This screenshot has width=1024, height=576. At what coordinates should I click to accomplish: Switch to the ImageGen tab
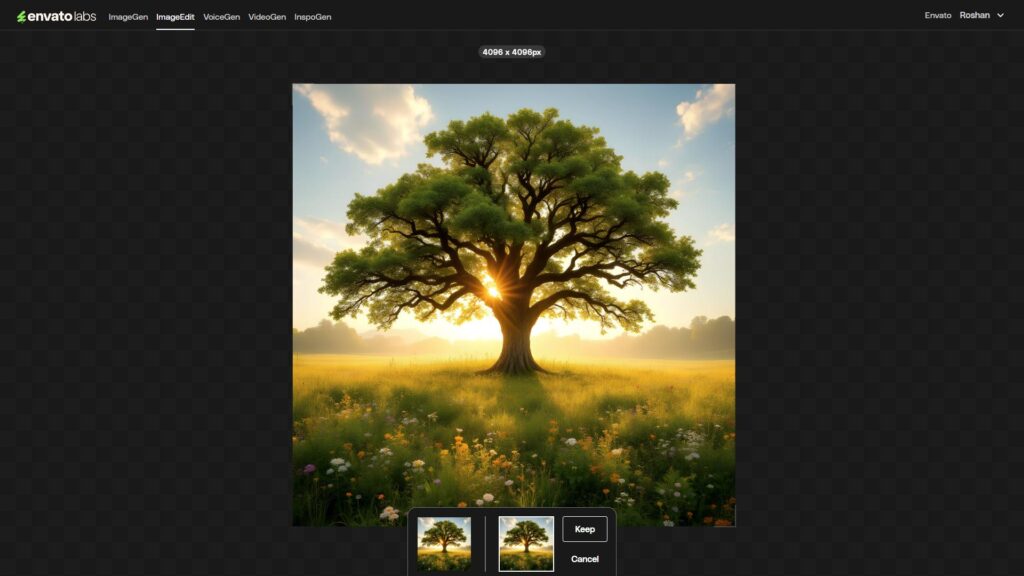point(127,17)
